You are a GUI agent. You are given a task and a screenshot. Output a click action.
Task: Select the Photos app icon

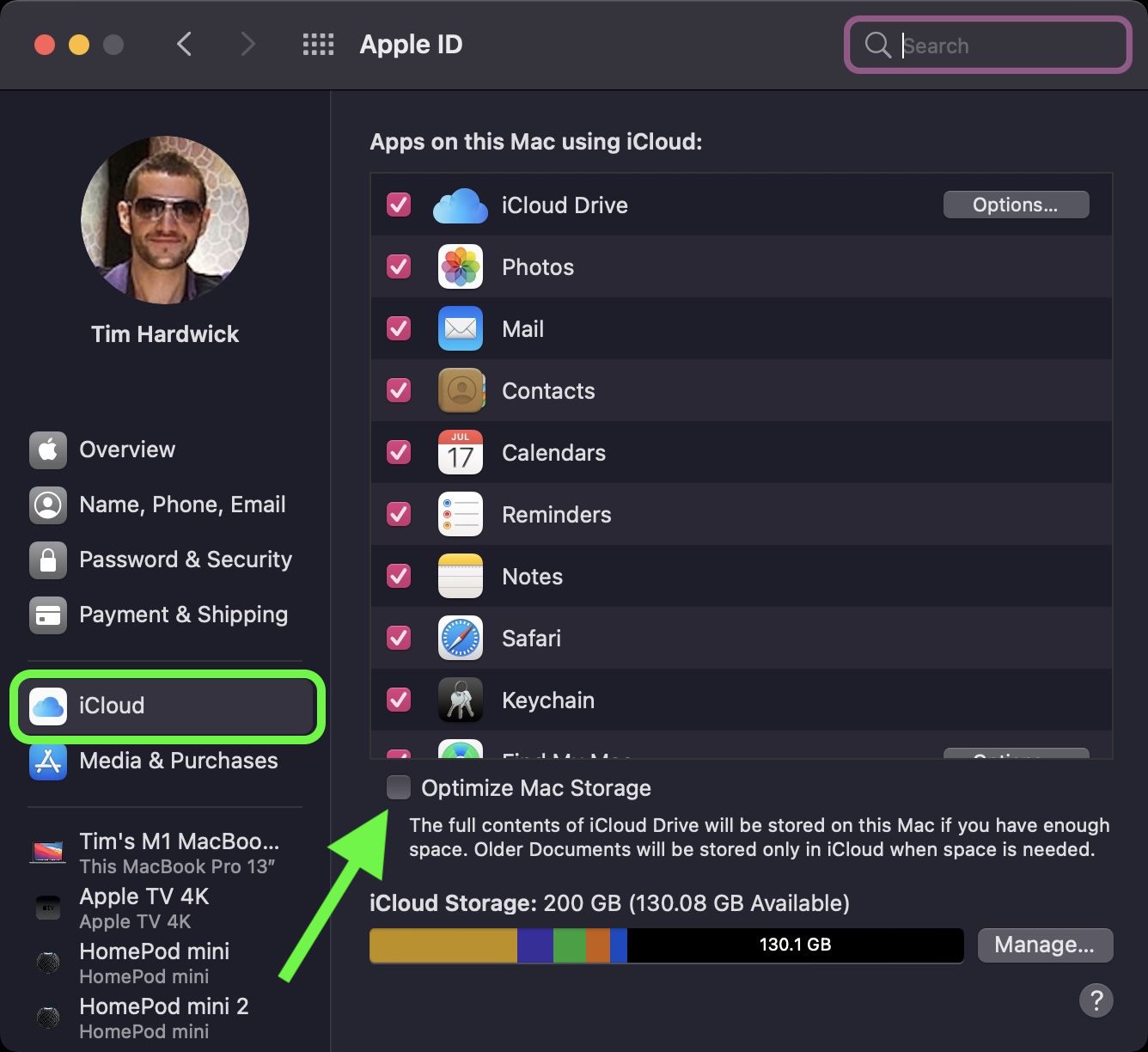460,266
